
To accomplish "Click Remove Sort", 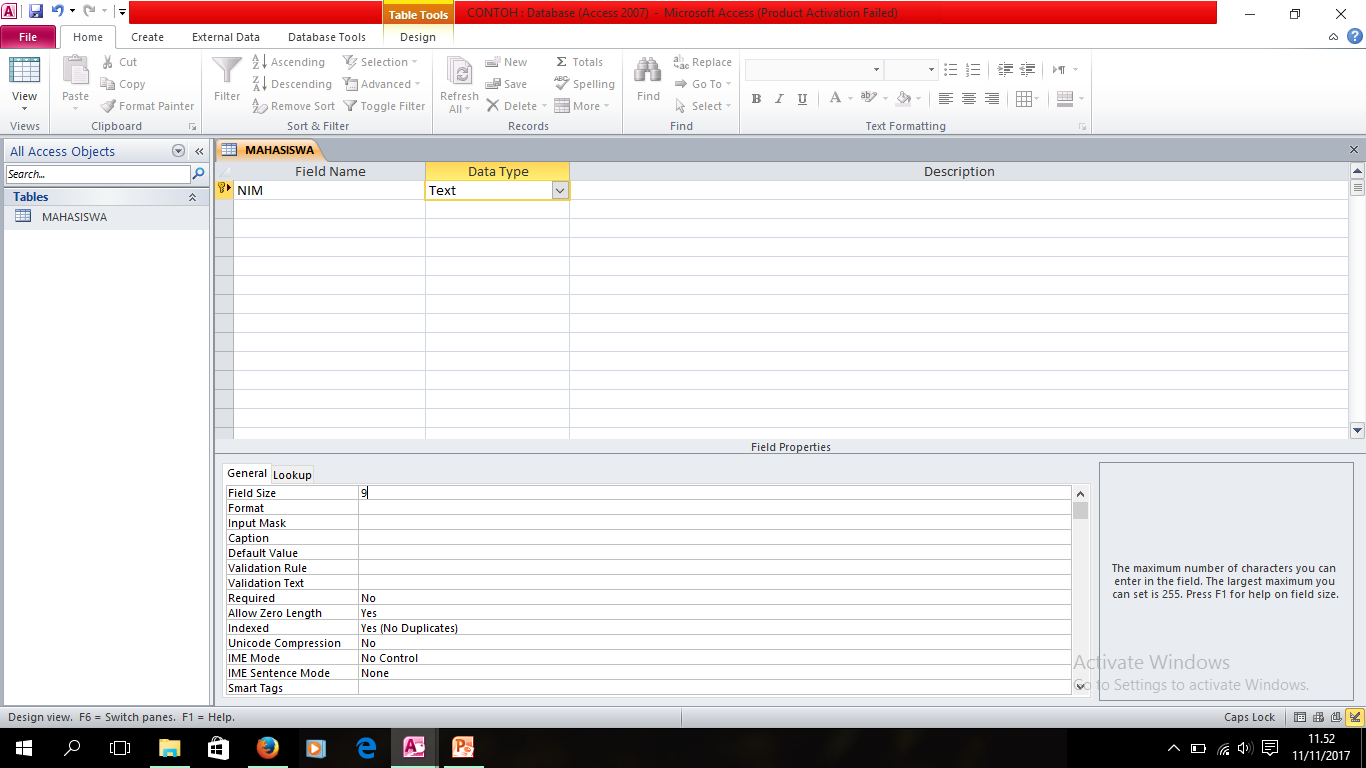I will point(294,106).
